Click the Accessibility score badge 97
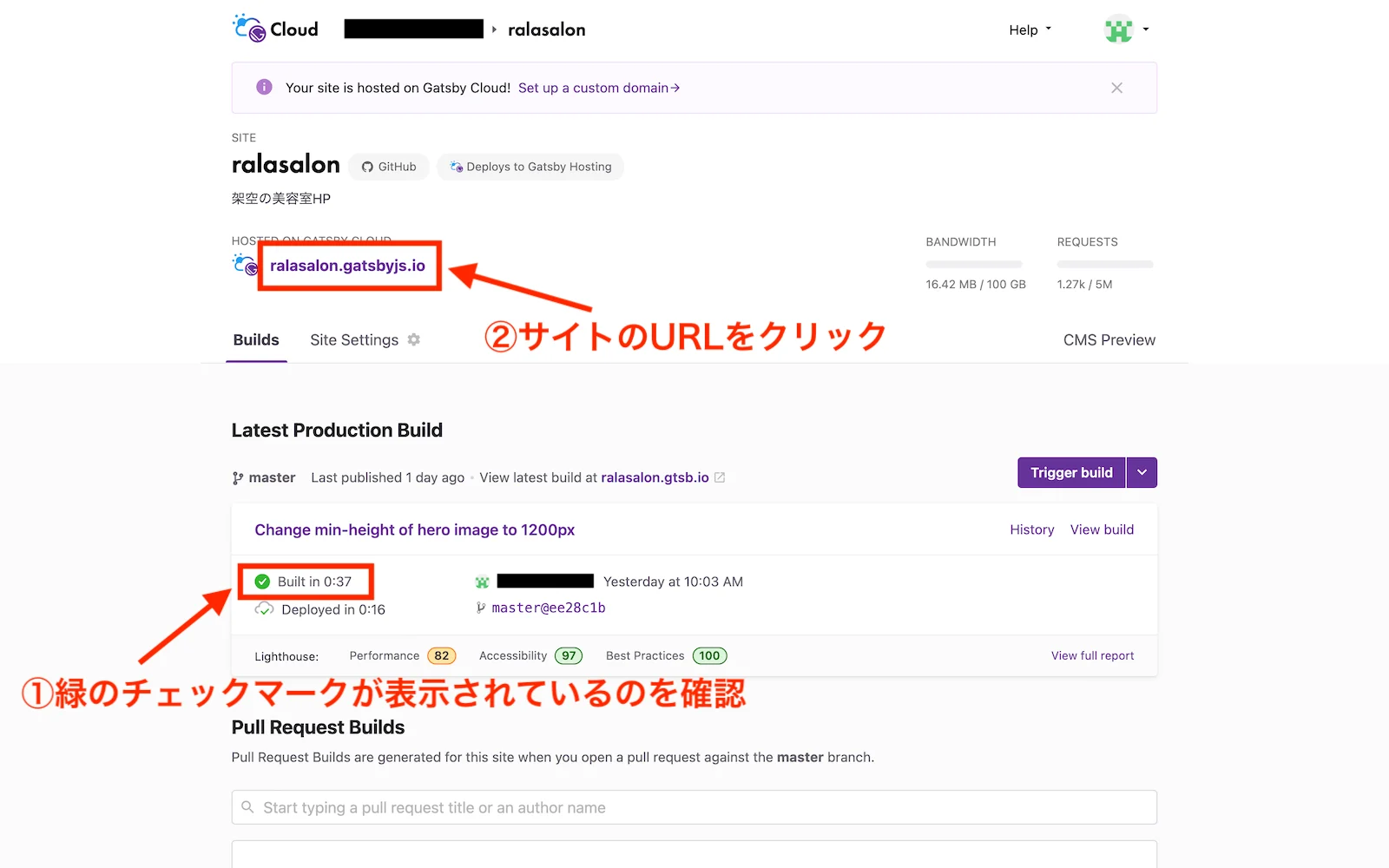Viewport: 1389px width, 868px height. click(x=569, y=655)
